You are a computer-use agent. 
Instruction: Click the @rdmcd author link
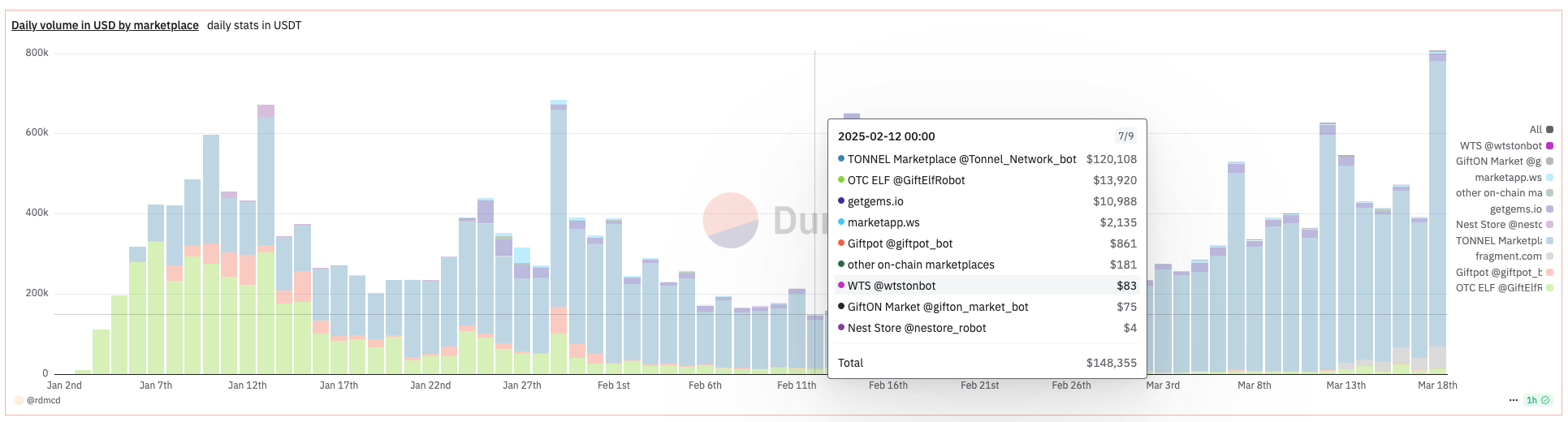tap(44, 400)
